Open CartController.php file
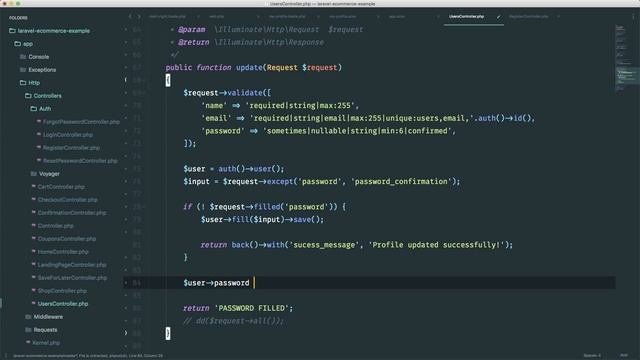The height and width of the screenshot is (360, 640). 61,187
